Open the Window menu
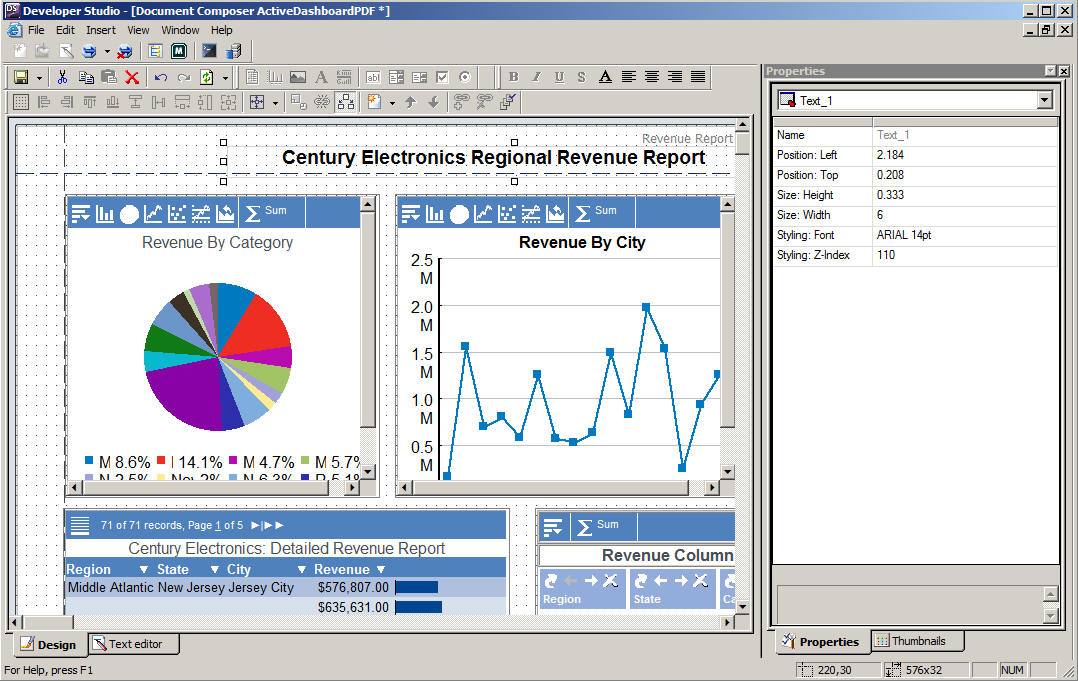This screenshot has height=681, width=1078. [x=180, y=30]
